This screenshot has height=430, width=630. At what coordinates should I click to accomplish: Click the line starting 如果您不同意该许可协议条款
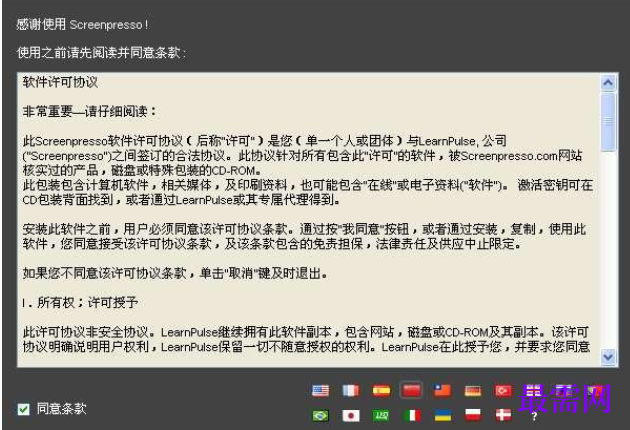175,273
